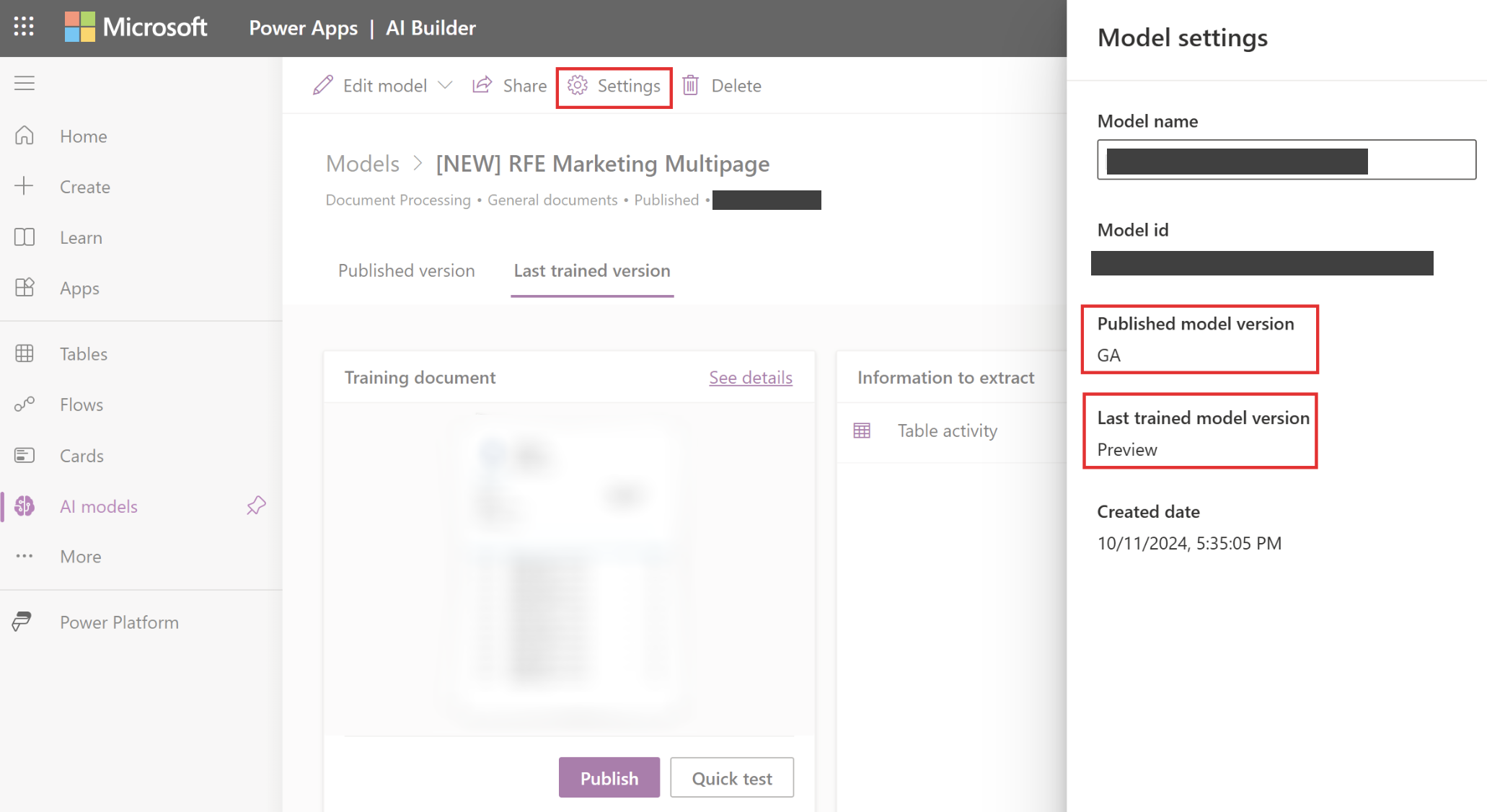Click the Power Platform navigation item
This screenshot has width=1487, height=812.
[119, 621]
